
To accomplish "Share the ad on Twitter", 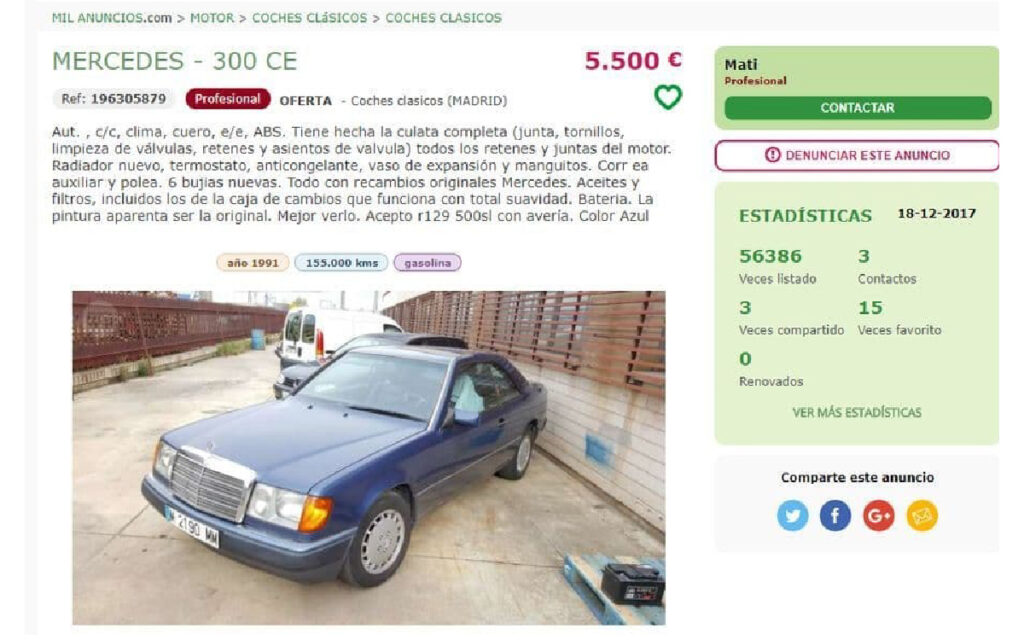I will point(792,515).
